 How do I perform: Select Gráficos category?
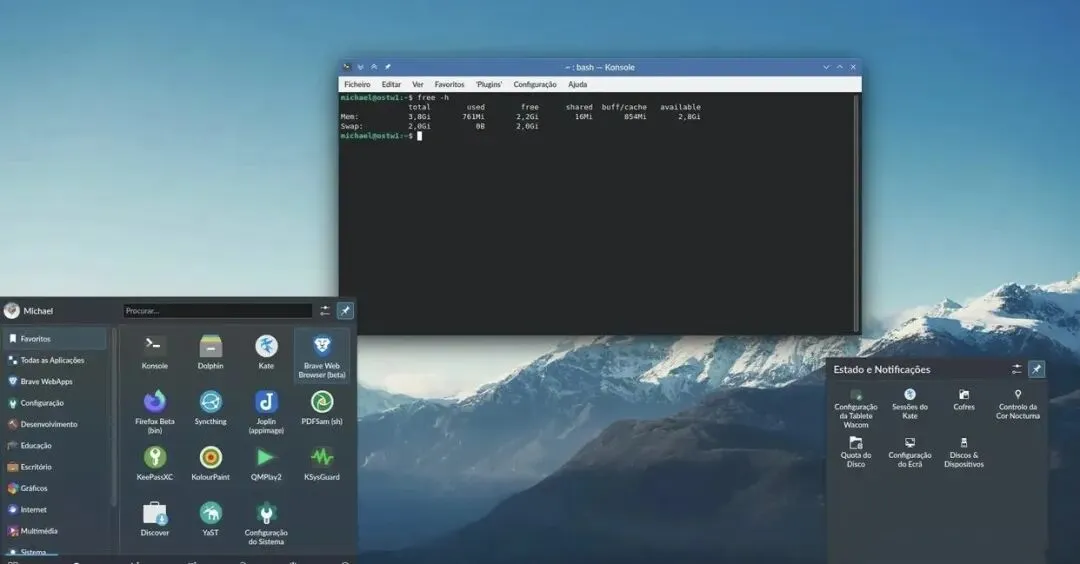(55, 488)
